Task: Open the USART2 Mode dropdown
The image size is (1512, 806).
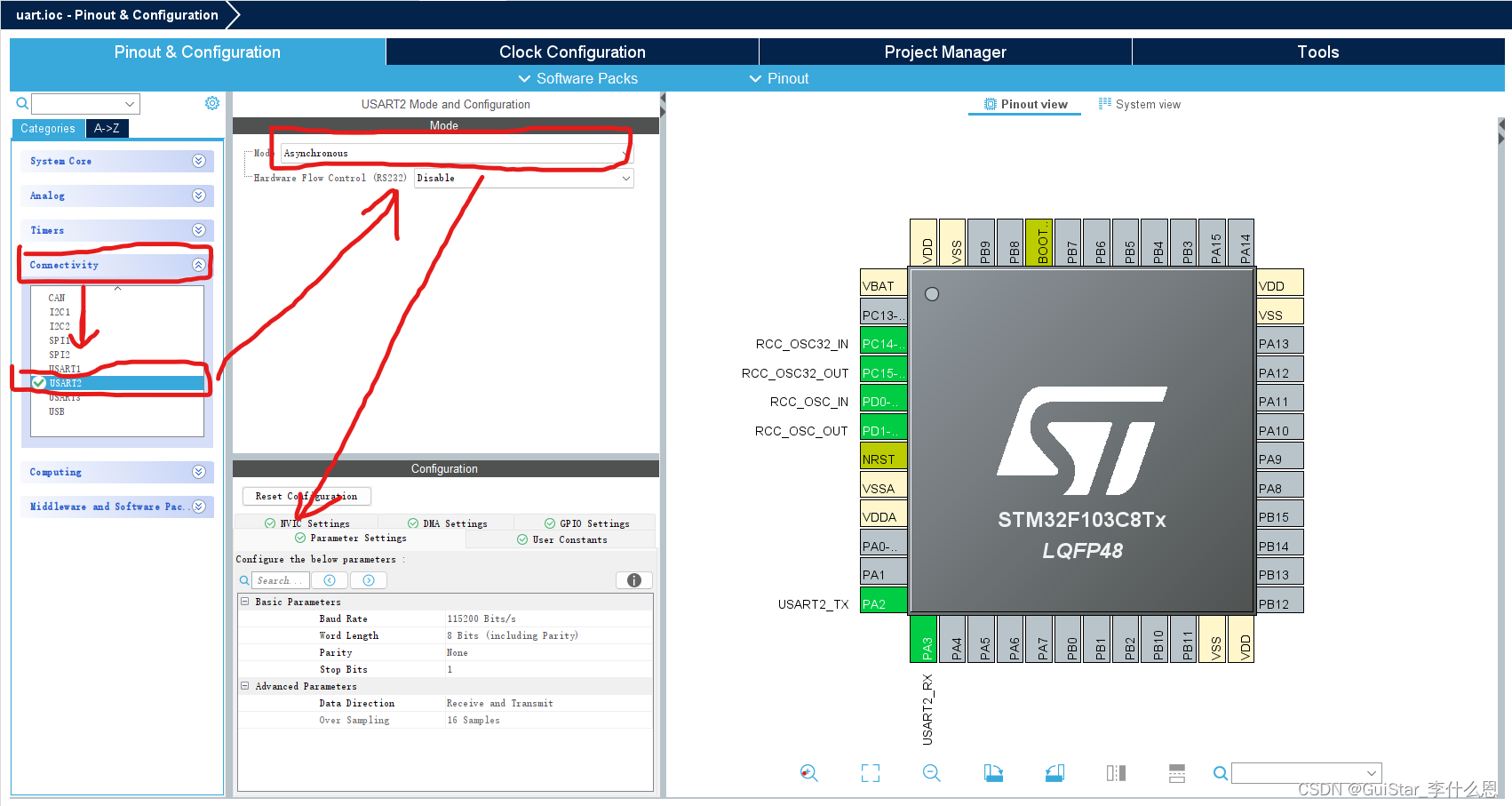Action: click(x=457, y=154)
